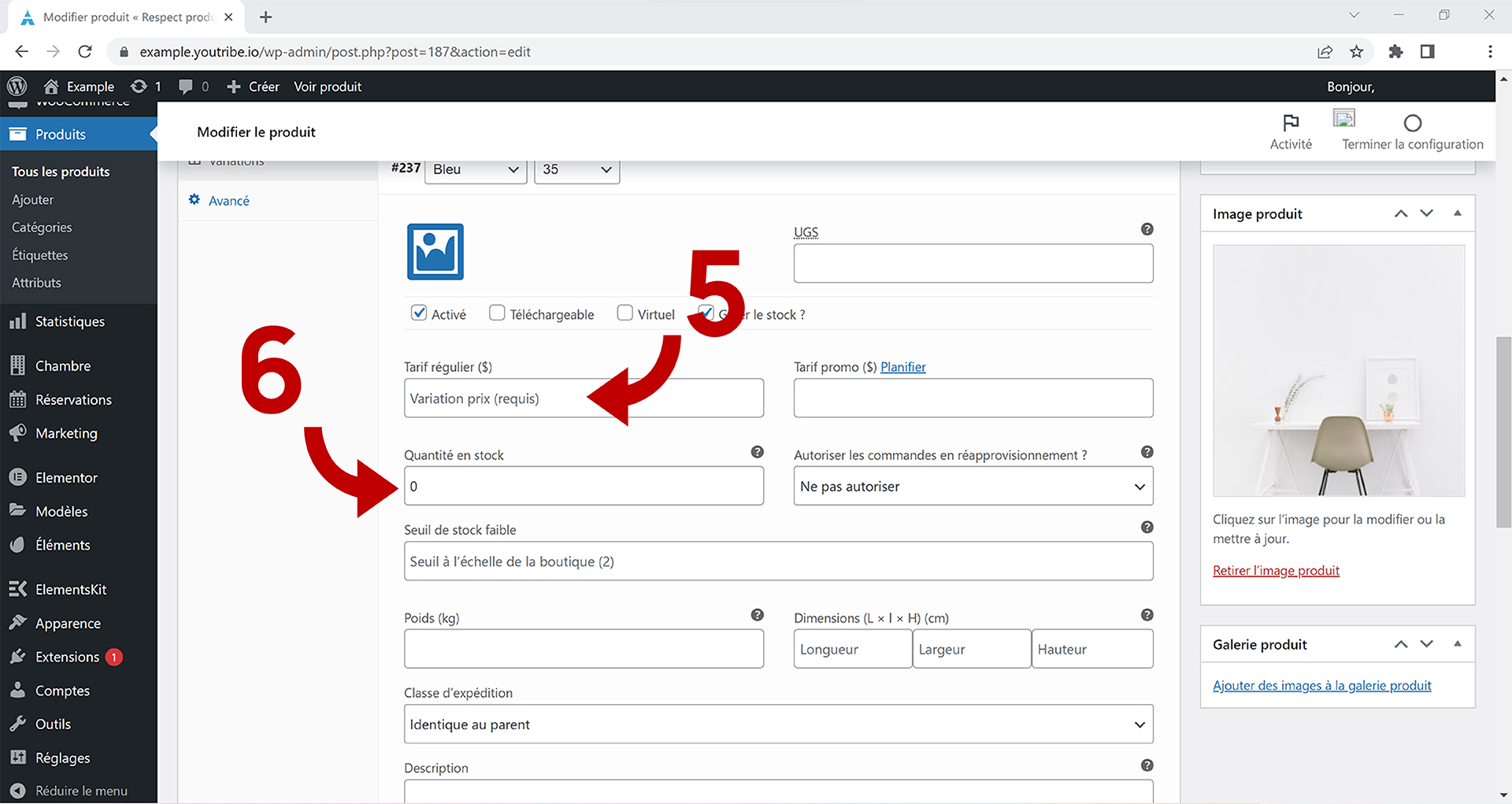
Task: Tick the Virtuel checkbox
Action: coord(625,313)
